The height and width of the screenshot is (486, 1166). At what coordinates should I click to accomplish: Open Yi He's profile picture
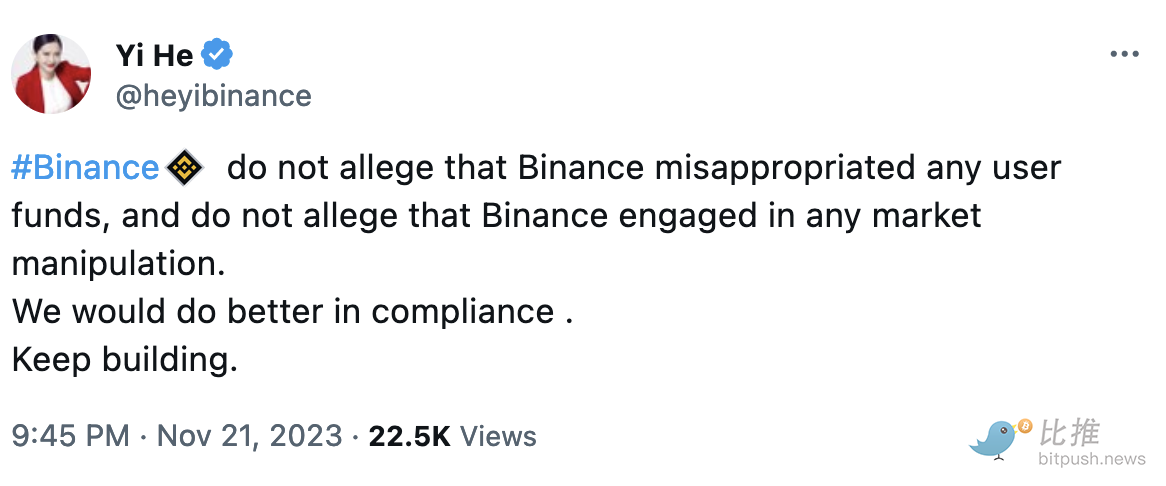(51, 74)
